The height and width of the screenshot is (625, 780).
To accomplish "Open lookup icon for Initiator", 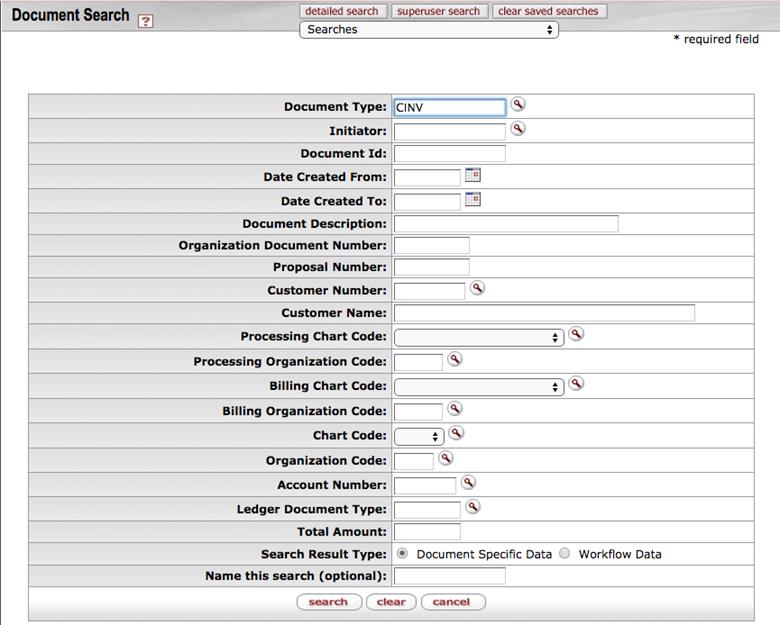I will click(x=518, y=129).
